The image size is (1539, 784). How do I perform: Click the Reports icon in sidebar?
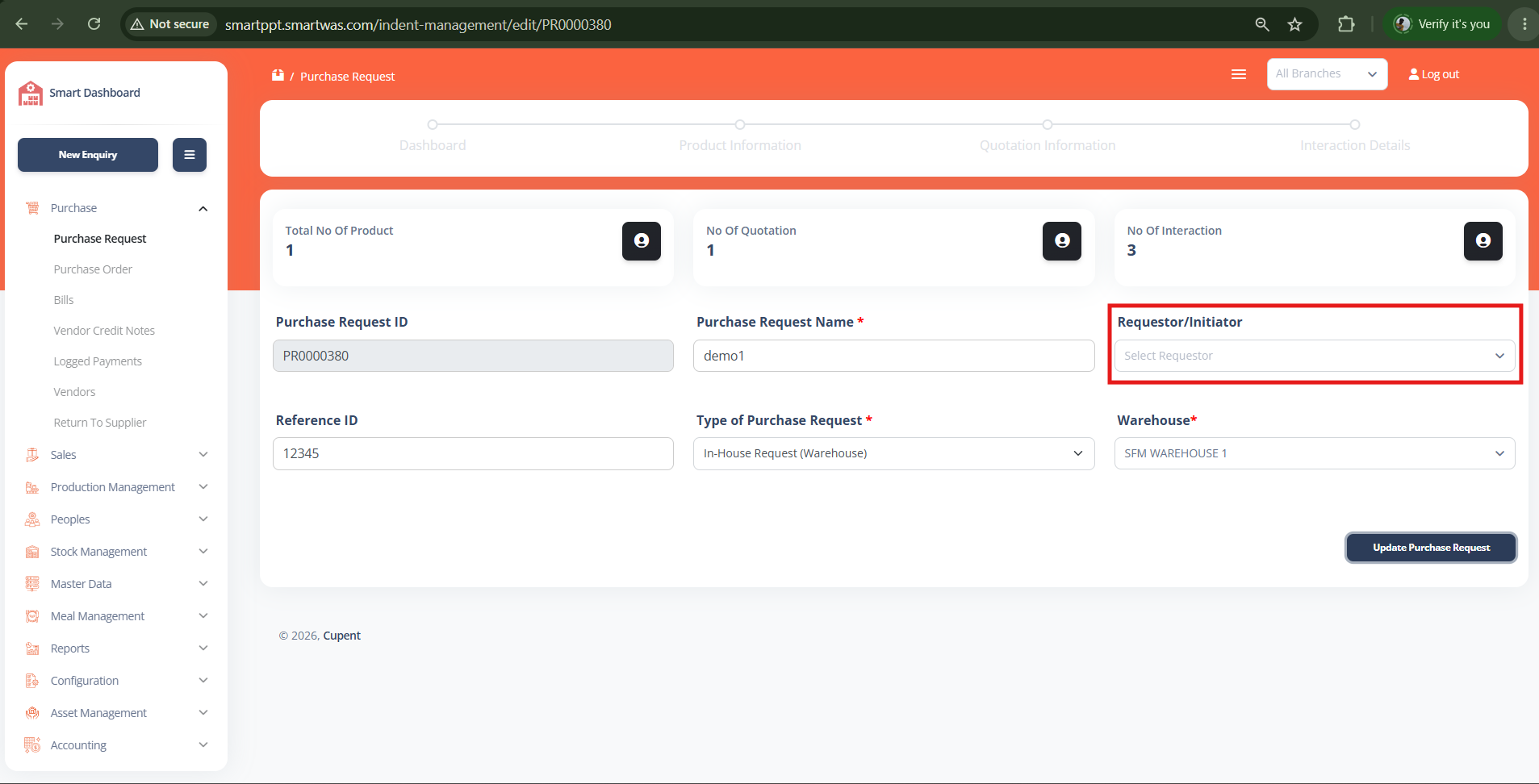click(32, 648)
